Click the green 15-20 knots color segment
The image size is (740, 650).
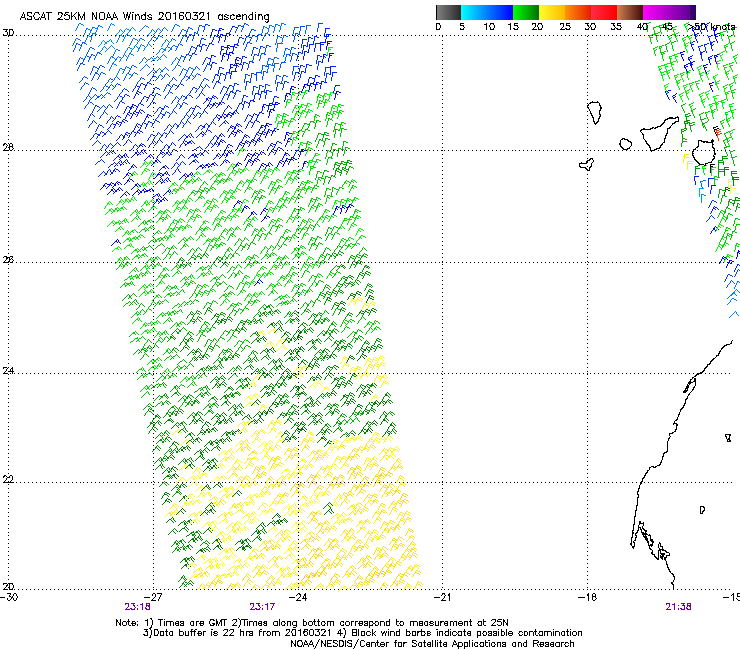click(526, 12)
